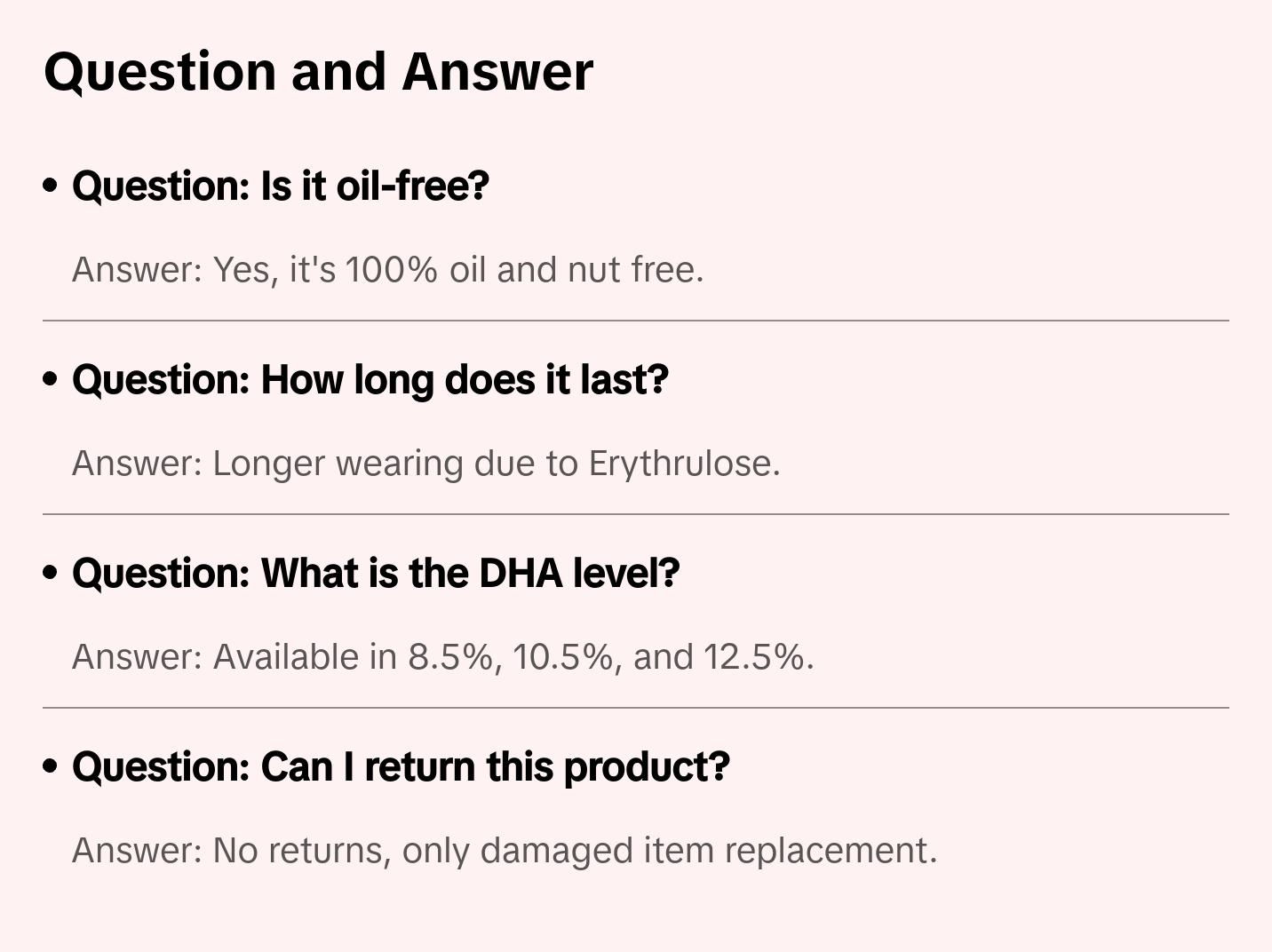Click the bullet before the DHA level question
This screenshot has width=1272, height=952.
(x=51, y=573)
